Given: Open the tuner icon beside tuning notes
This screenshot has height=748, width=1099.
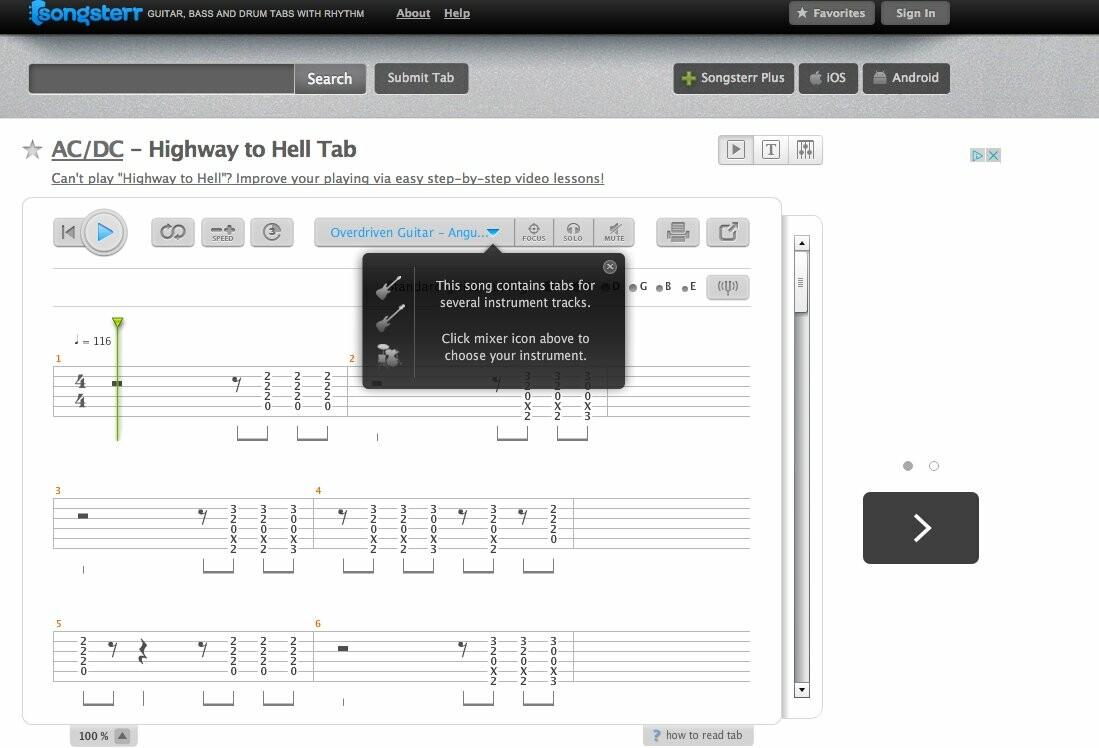Looking at the screenshot, I should click(728, 287).
